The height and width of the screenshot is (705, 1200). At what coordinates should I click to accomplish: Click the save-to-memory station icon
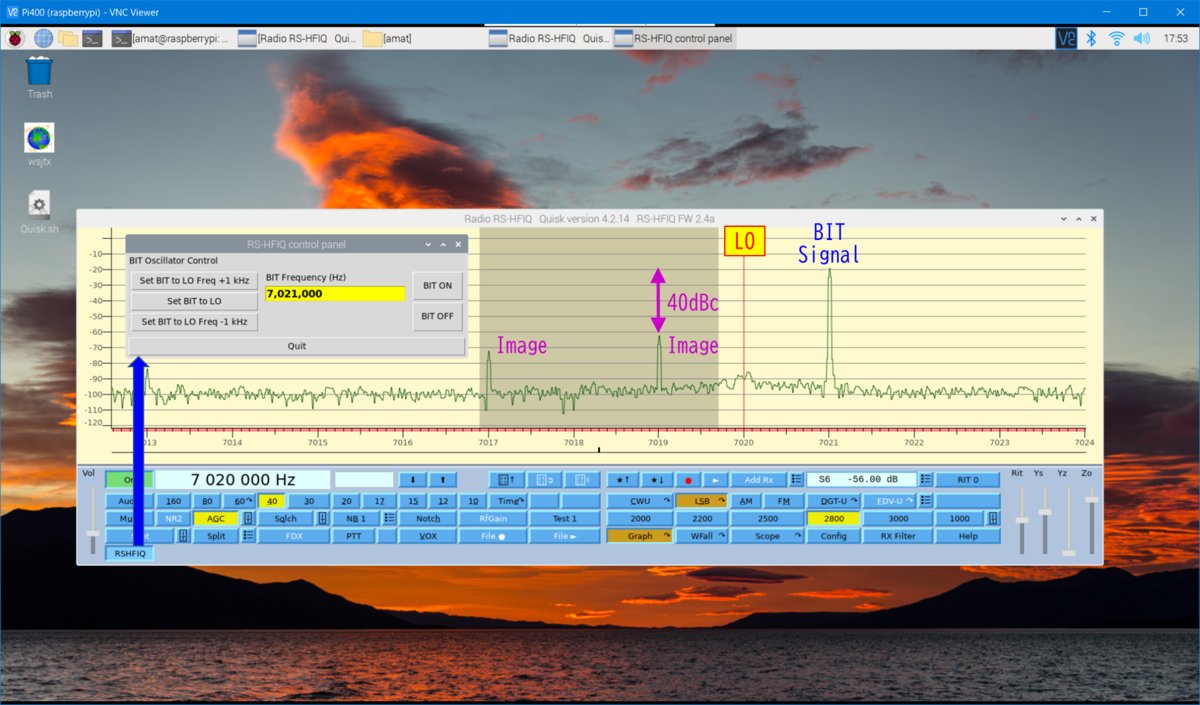505,480
